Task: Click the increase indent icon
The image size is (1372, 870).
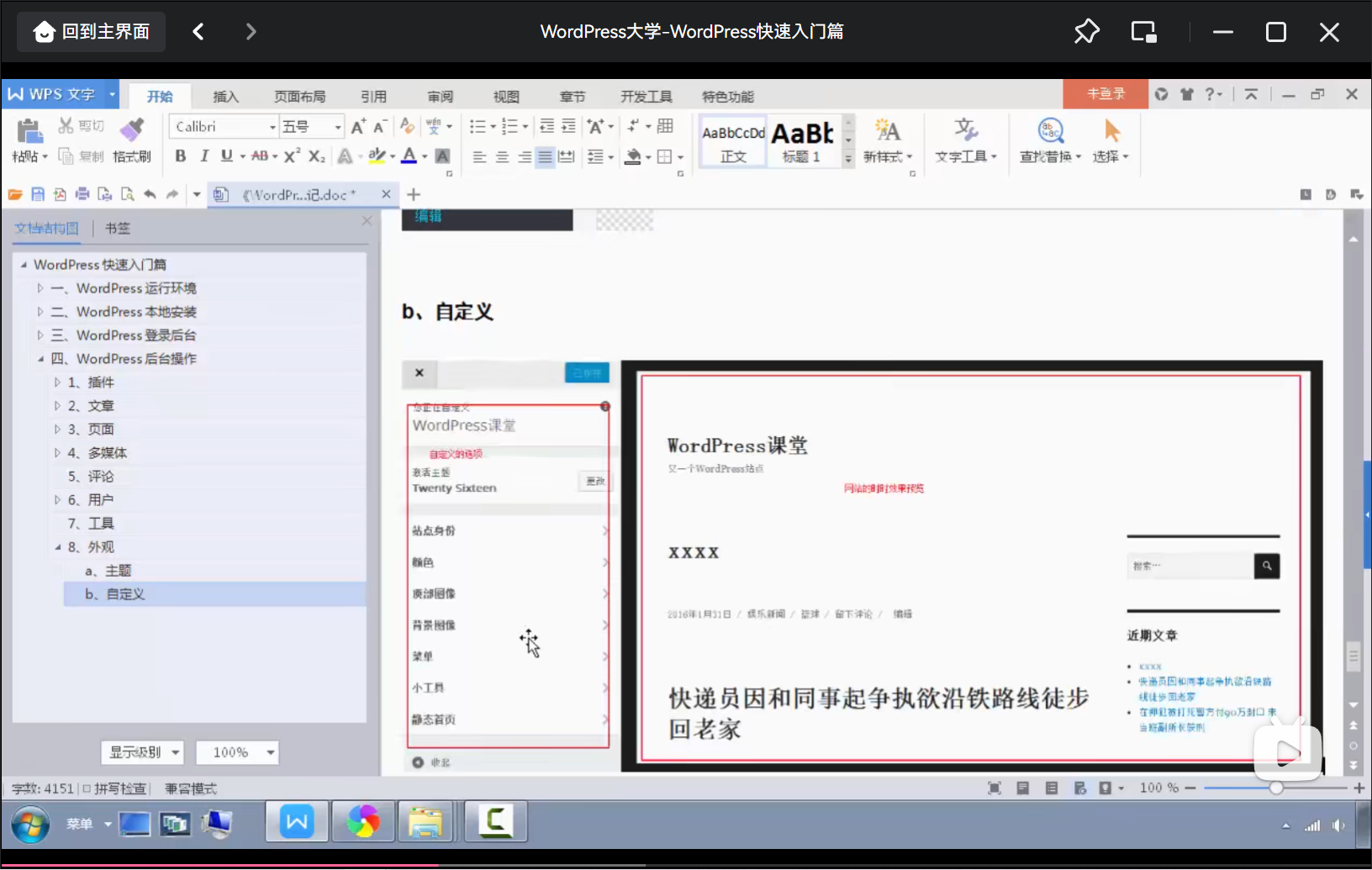Action: pos(569,126)
